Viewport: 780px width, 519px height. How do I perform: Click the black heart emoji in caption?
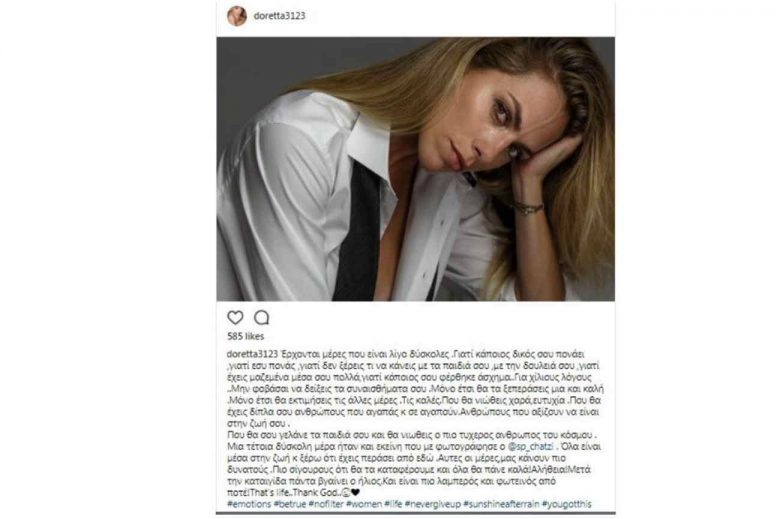pyautogui.click(x=355, y=493)
